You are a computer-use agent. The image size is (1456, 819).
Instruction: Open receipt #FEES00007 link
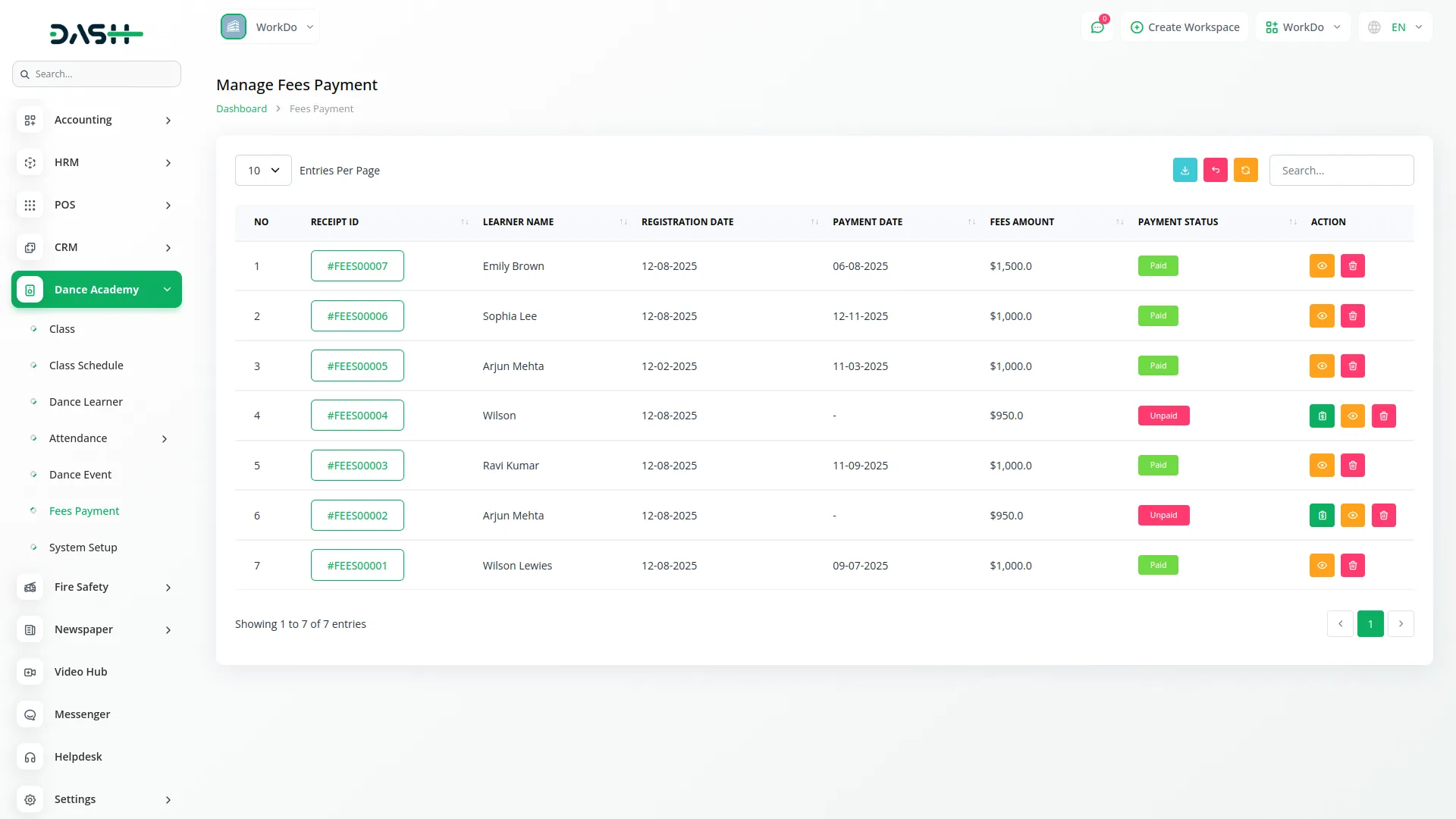(x=357, y=266)
